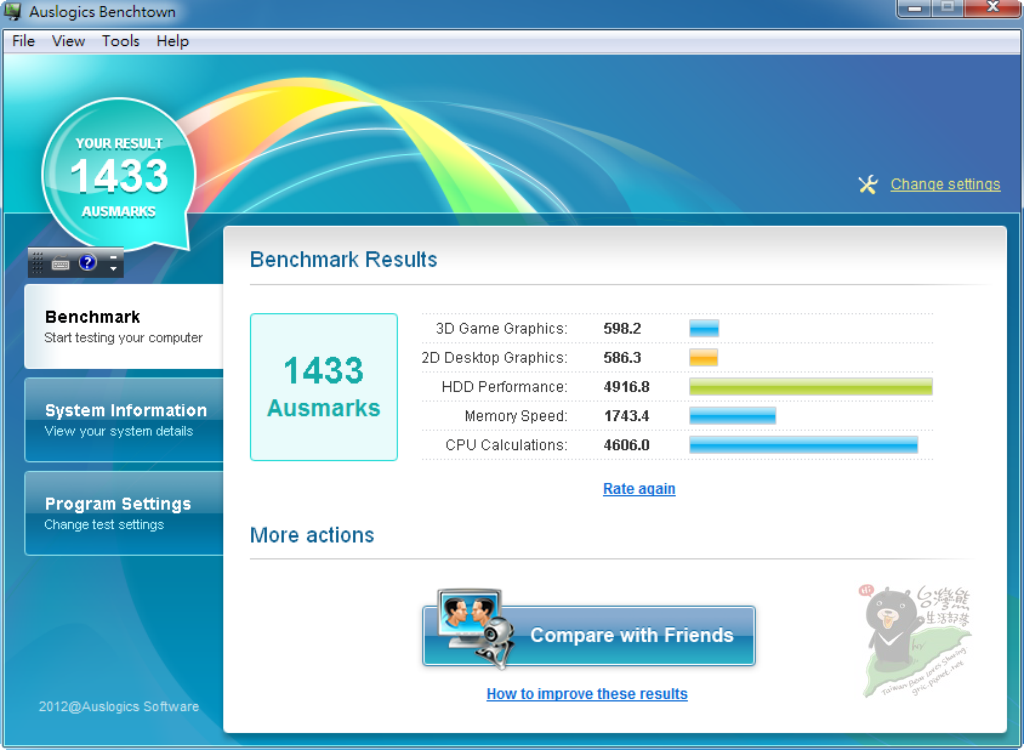Click the 1433 Ausmarks score box
The height and width of the screenshot is (750, 1024).
click(x=324, y=387)
